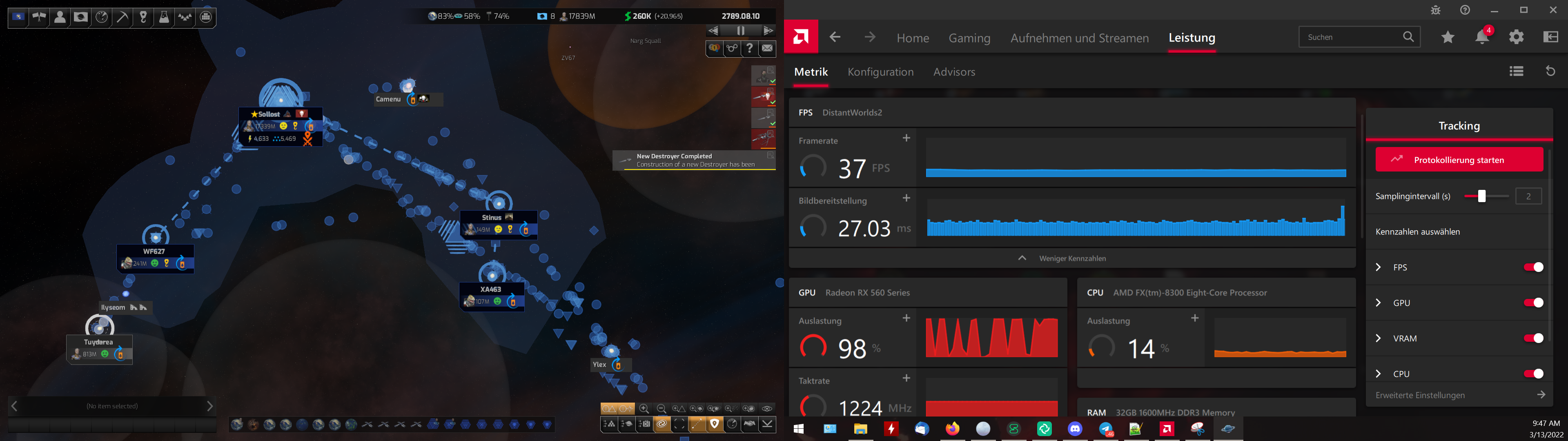The image size is (1568, 441).
Task: Focus the Suchen search field
Action: [x=1359, y=37]
